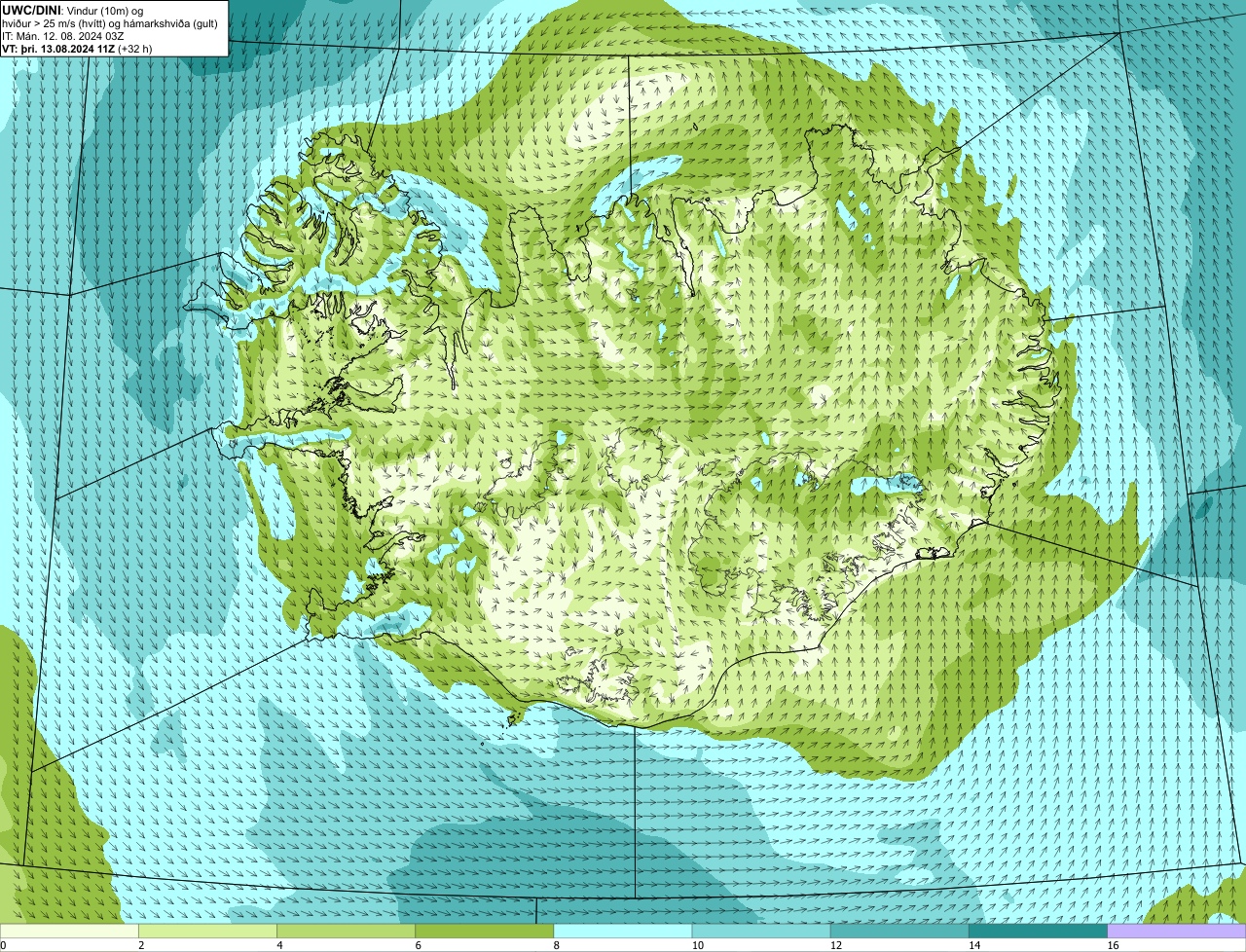Click the light teal 10–12 m/s legend swatch
The image size is (1246, 952).
tap(761, 932)
